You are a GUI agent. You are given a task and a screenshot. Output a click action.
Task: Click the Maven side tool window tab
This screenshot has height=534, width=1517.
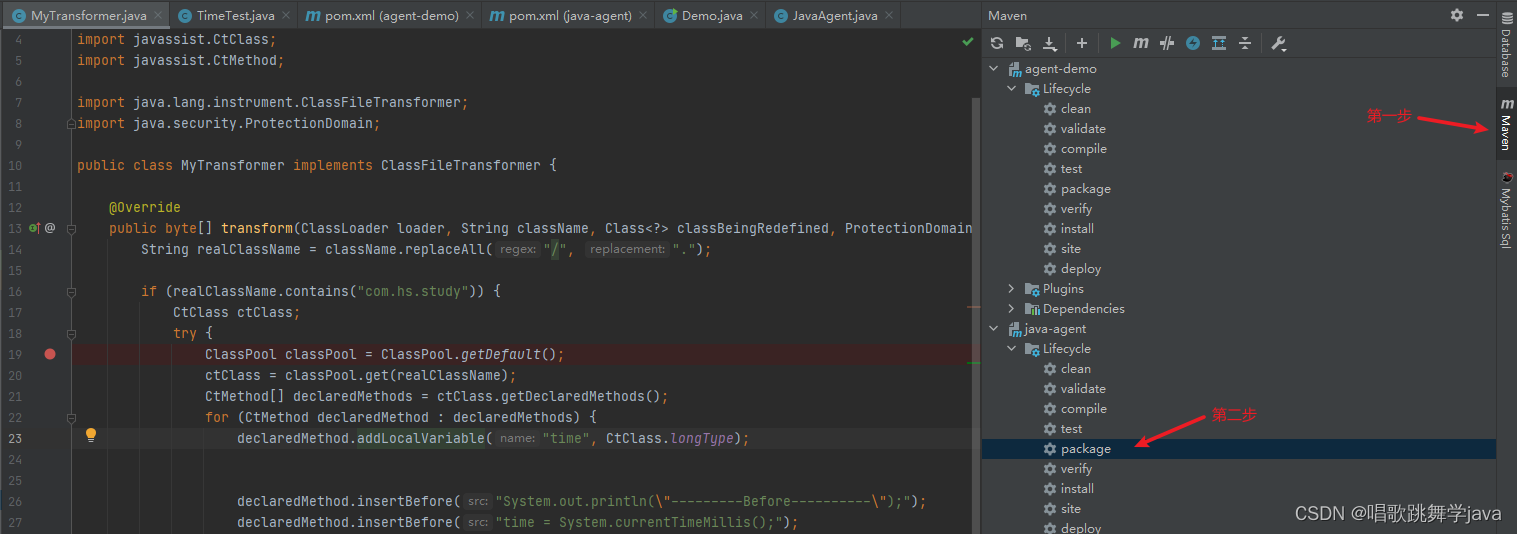[1506, 125]
